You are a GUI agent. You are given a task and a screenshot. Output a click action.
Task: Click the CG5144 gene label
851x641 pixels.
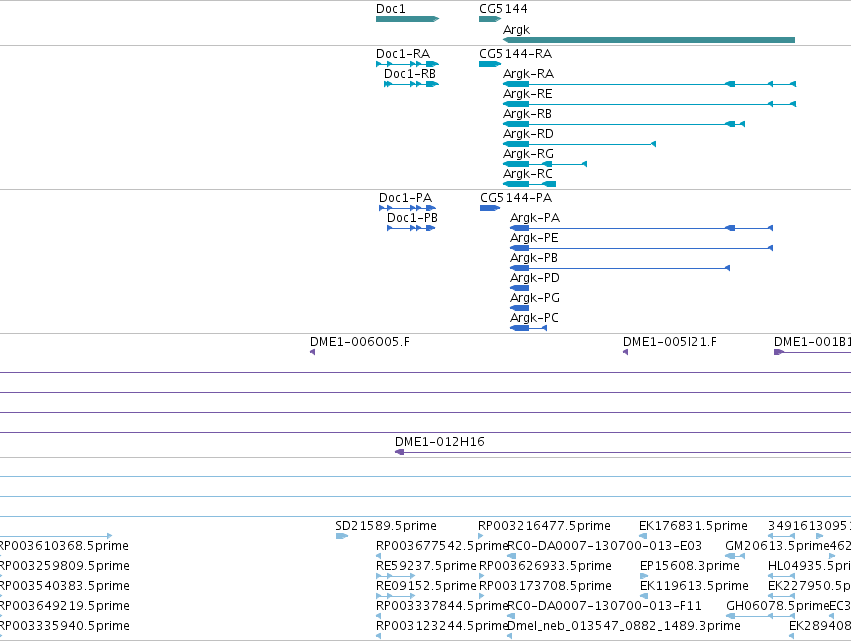(503, 9)
